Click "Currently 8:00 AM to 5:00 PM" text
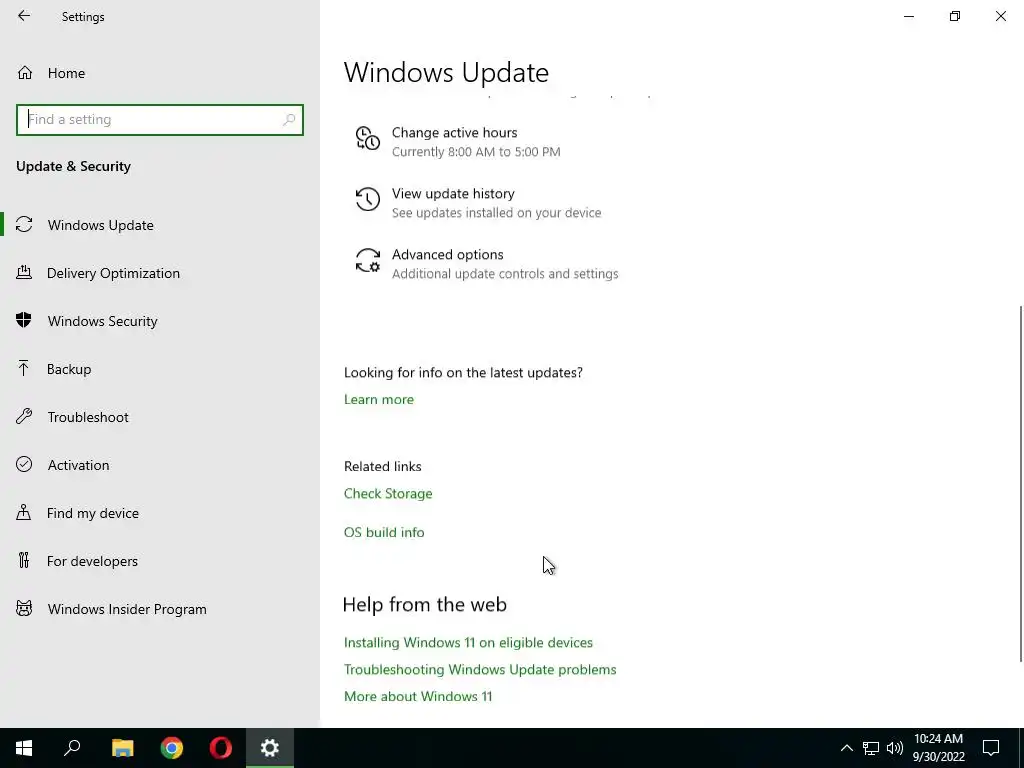 coord(476,152)
